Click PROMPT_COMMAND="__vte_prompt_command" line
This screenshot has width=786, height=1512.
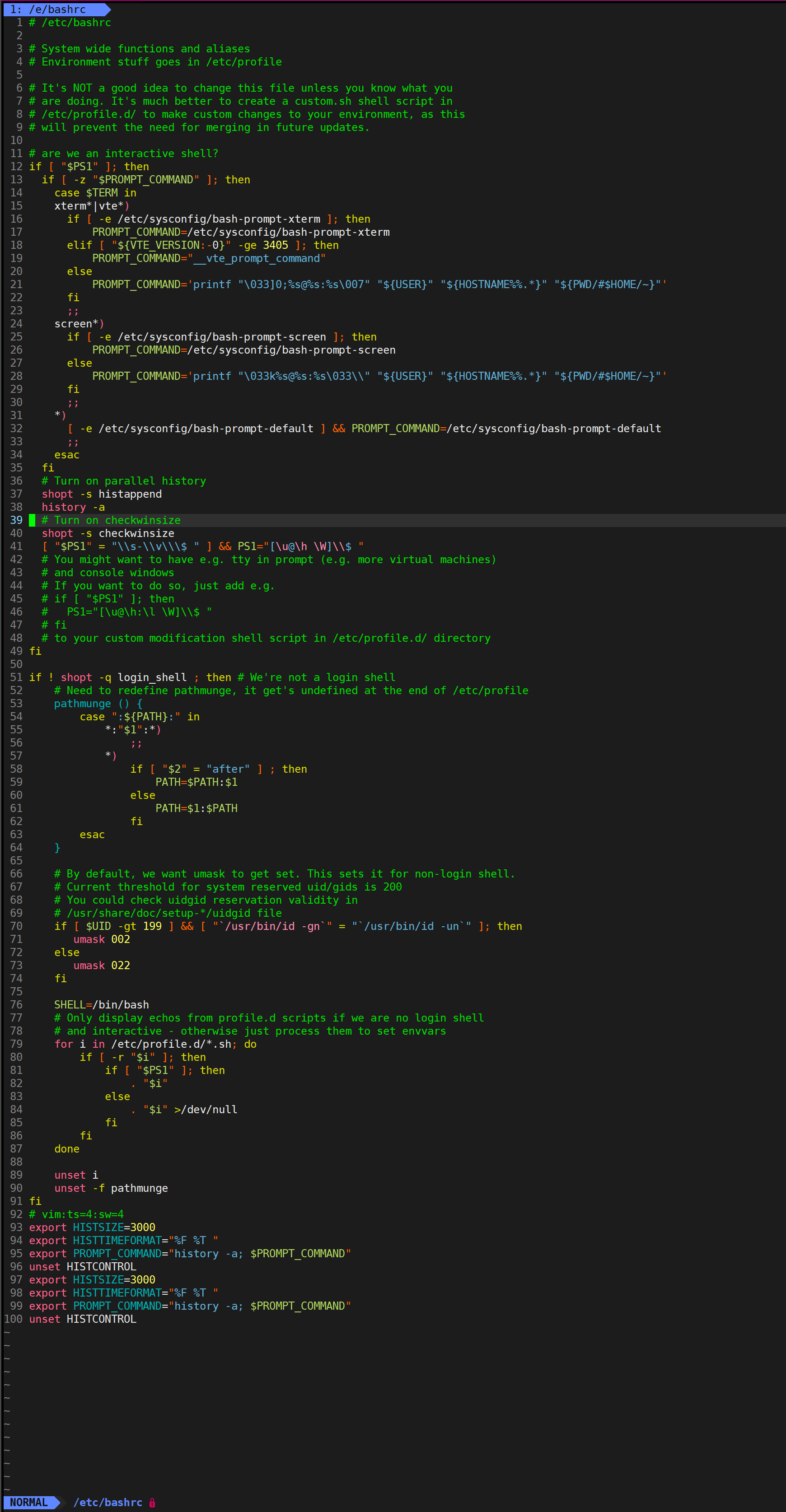209,258
